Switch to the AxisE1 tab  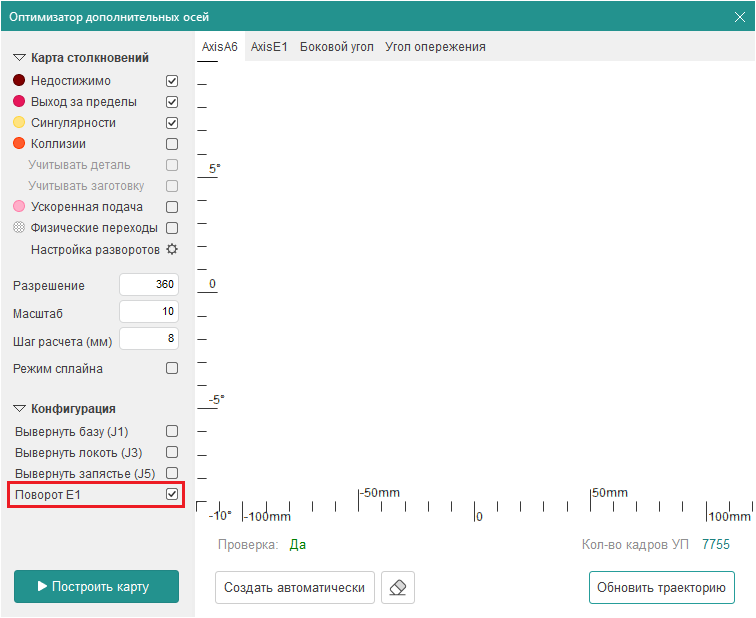pos(269,47)
